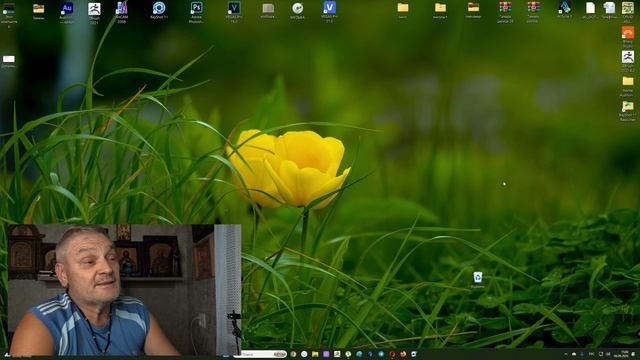Launch VEGAS Pro with the dark icon

[234, 8]
